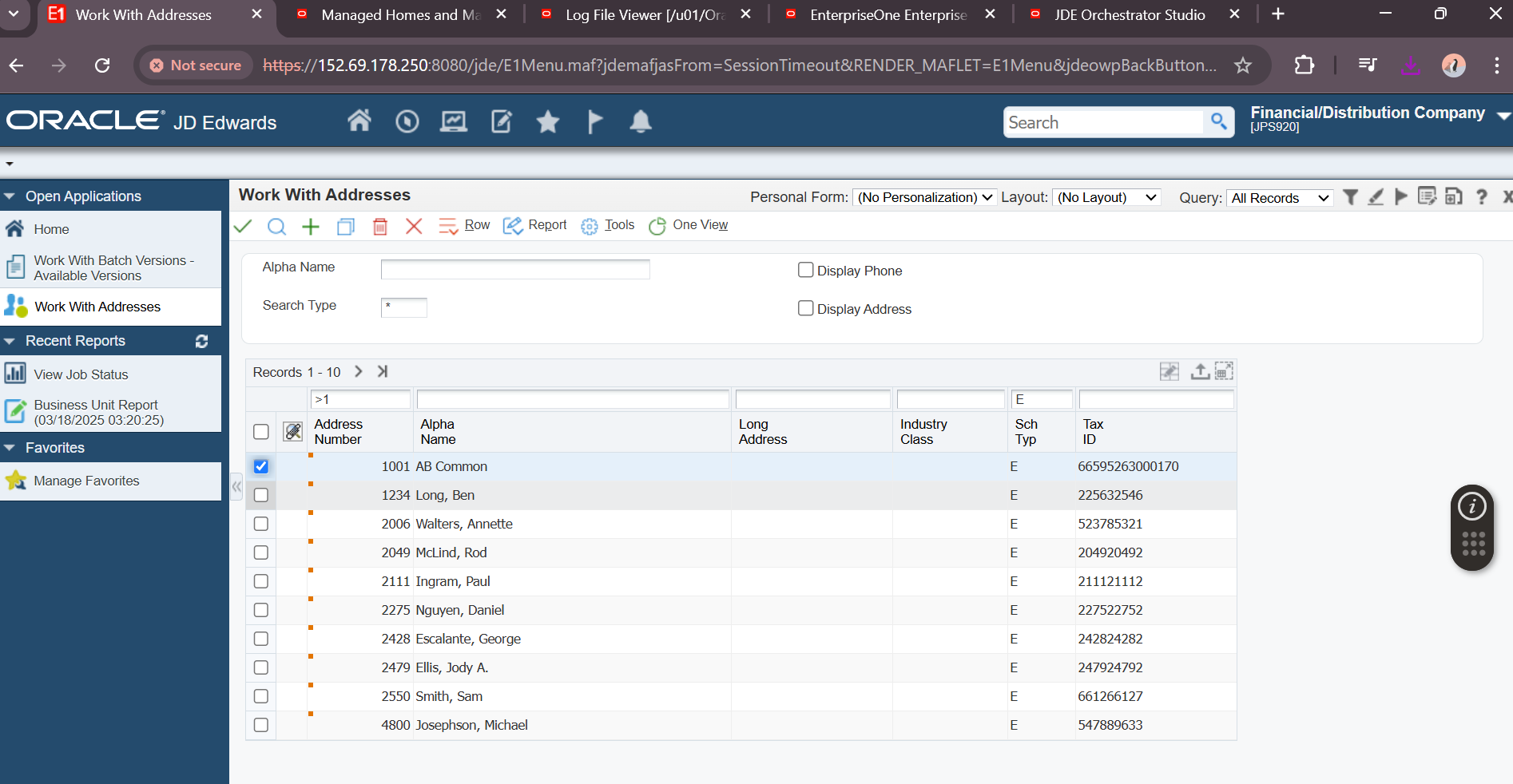Enable the Display Address checkbox
The height and width of the screenshot is (784, 1513).
coord(806,309)
